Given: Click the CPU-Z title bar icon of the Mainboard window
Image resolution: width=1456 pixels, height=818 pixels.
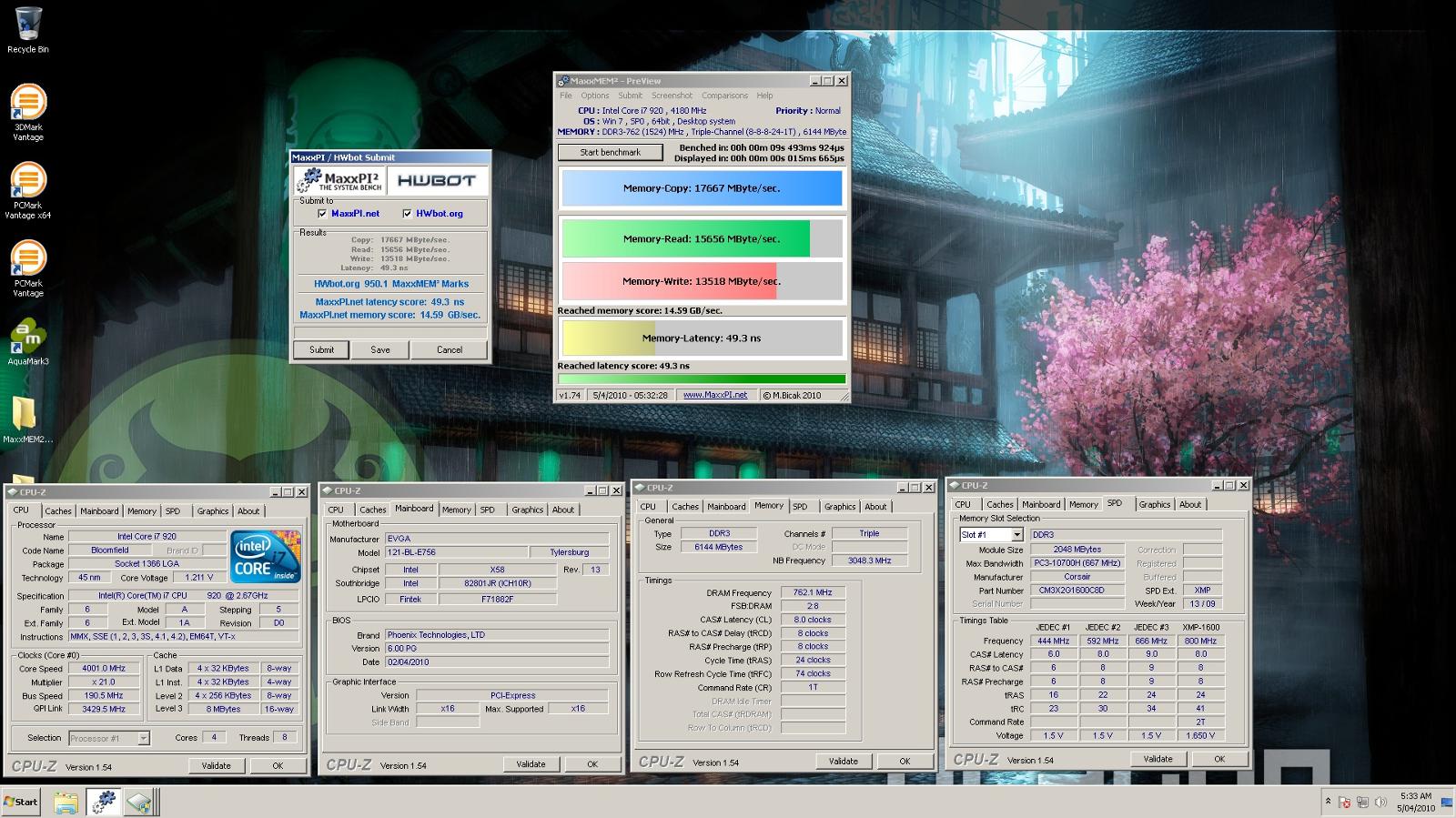Looking at the screenshot, I should pyautogui.click(x=327, y=490).
